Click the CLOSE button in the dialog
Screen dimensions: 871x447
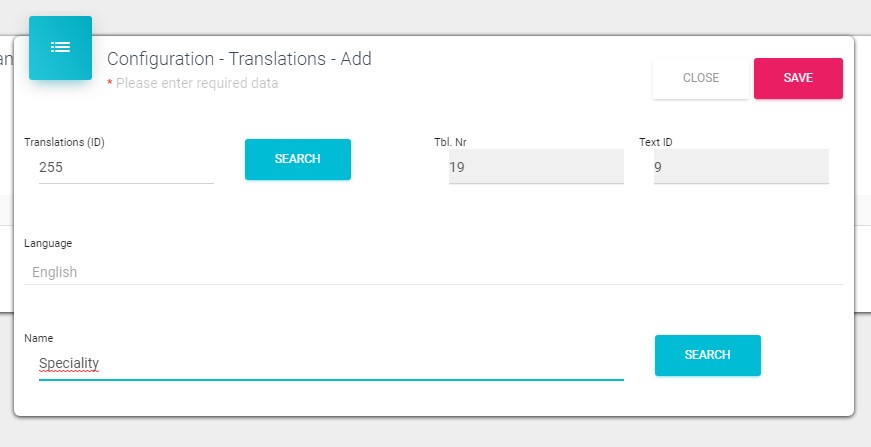(700, 78)
